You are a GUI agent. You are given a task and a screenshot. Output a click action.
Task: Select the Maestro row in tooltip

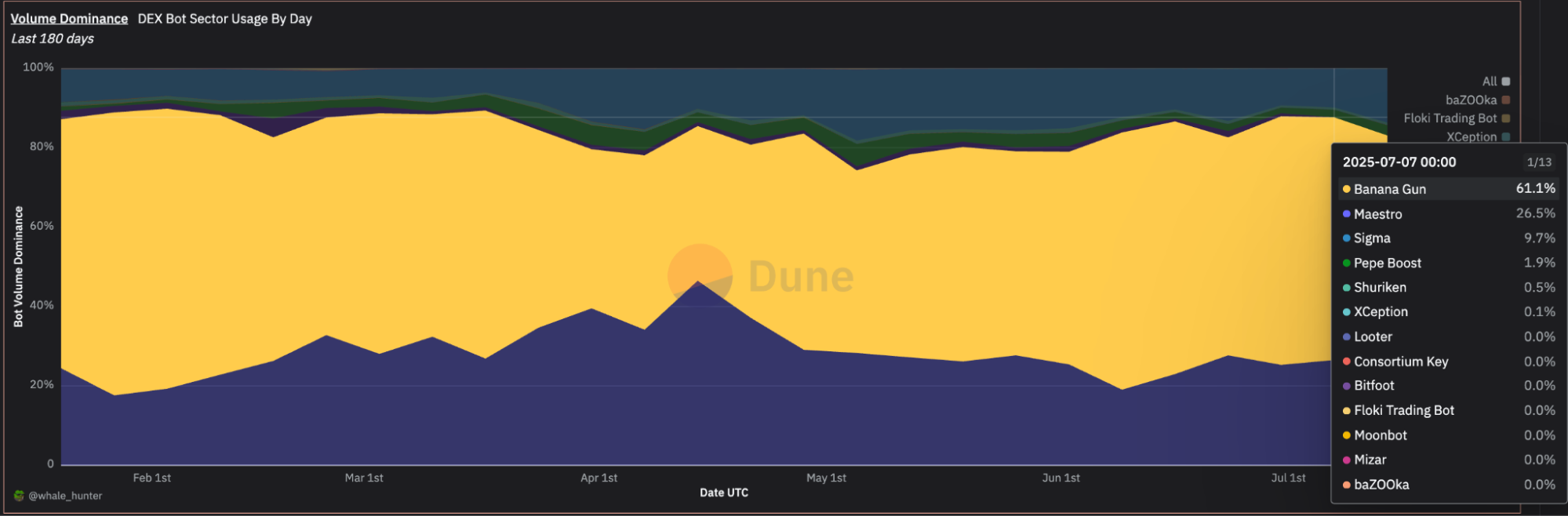(1448, 214)
